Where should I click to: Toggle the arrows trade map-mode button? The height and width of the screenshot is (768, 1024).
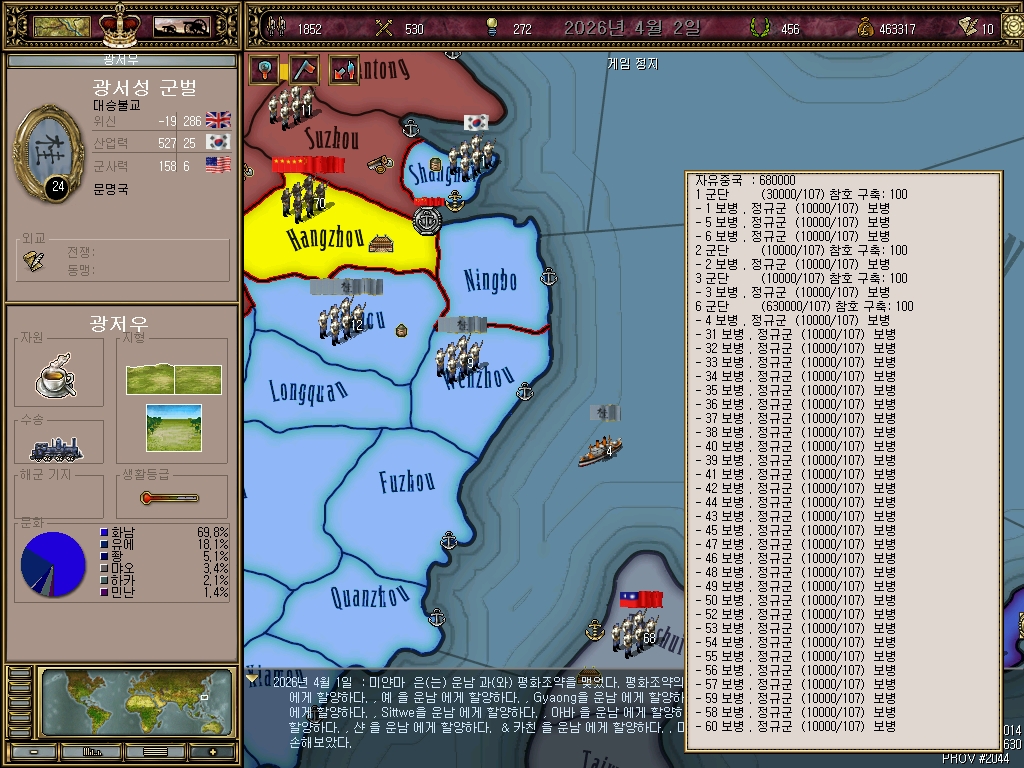(344, 70)
